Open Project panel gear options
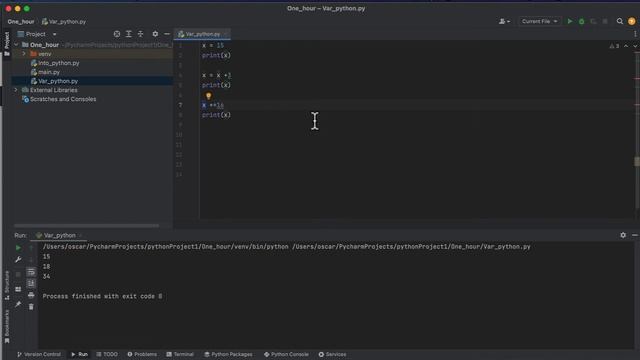640x360 pixels. (x=155, y=34)
